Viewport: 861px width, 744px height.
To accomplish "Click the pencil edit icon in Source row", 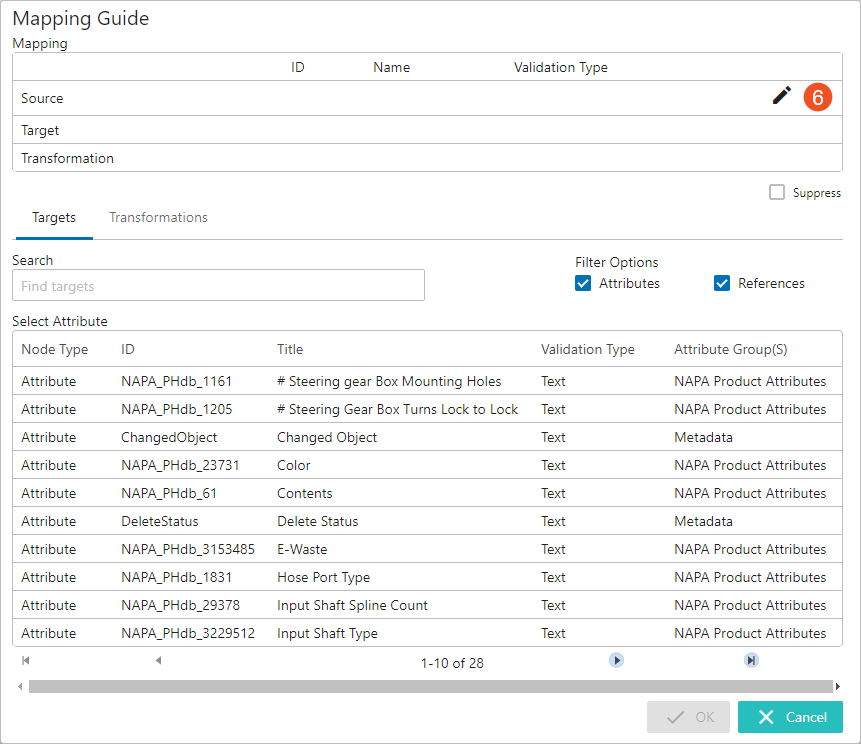I will [781, 96].
